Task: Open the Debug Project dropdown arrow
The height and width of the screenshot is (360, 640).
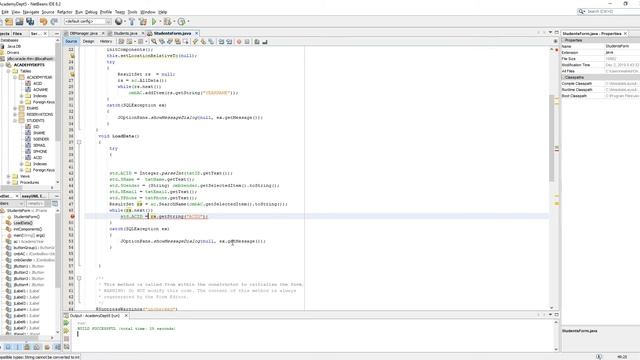Action: (174, 21)
